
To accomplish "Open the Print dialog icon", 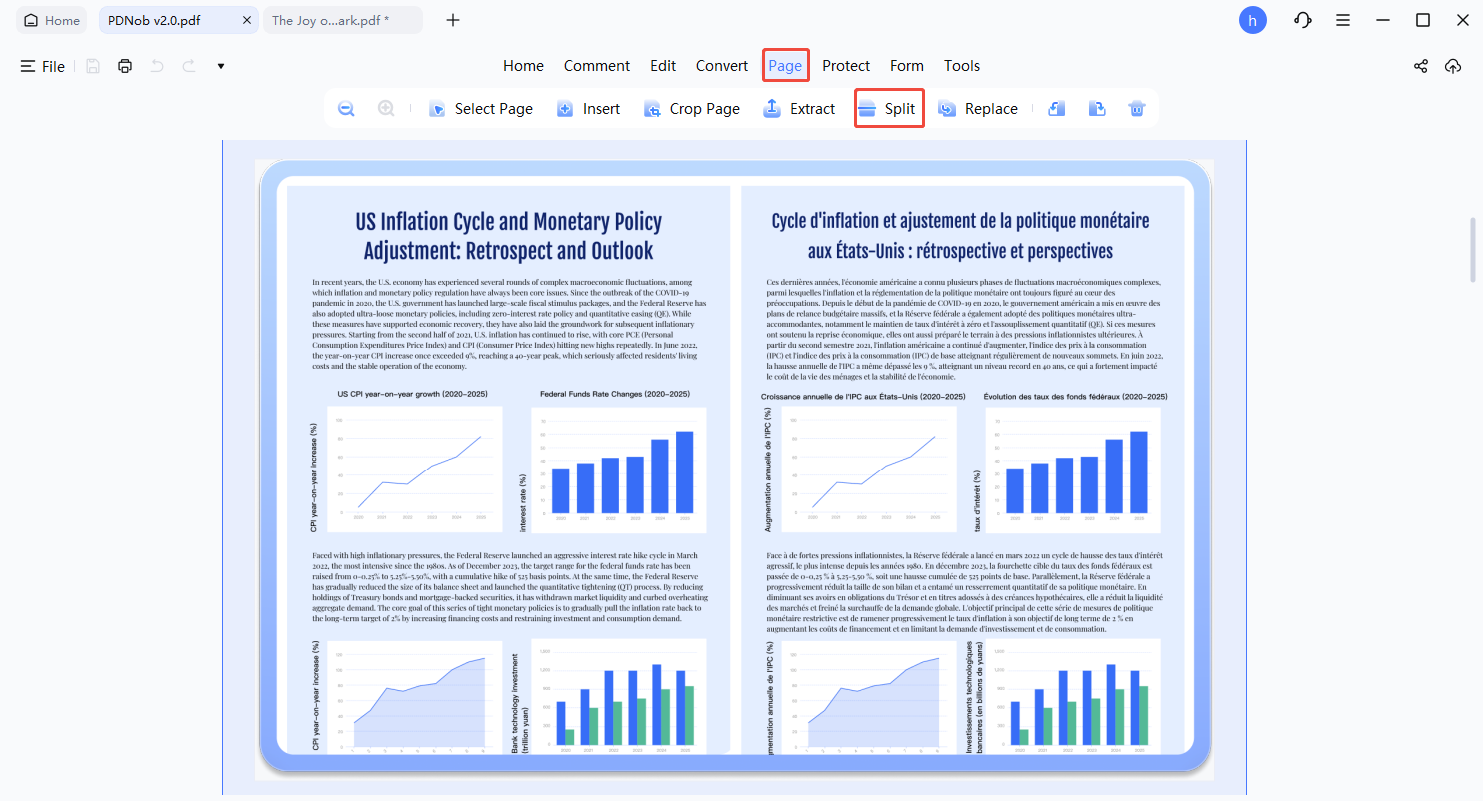I will pos(124,66).
